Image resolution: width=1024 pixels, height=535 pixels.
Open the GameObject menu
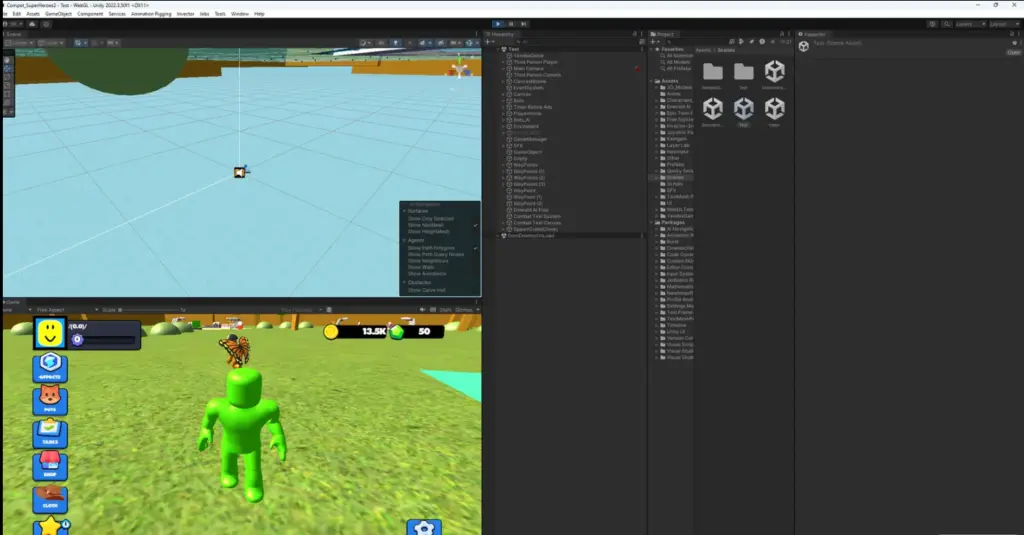58,14
